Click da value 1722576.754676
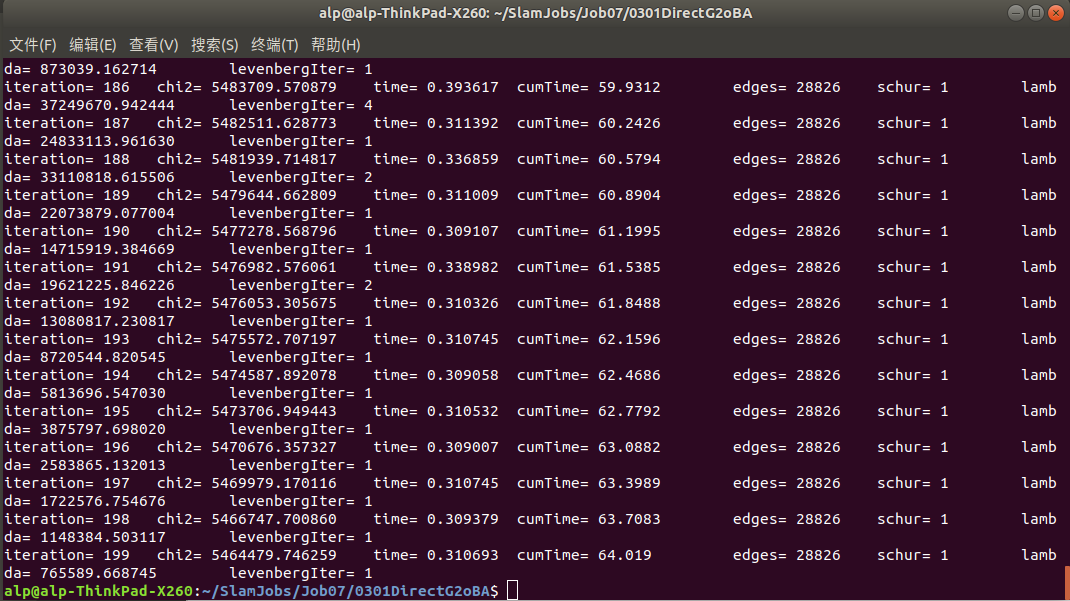Viewport: 1070px width, 601px height. [102, 501]
